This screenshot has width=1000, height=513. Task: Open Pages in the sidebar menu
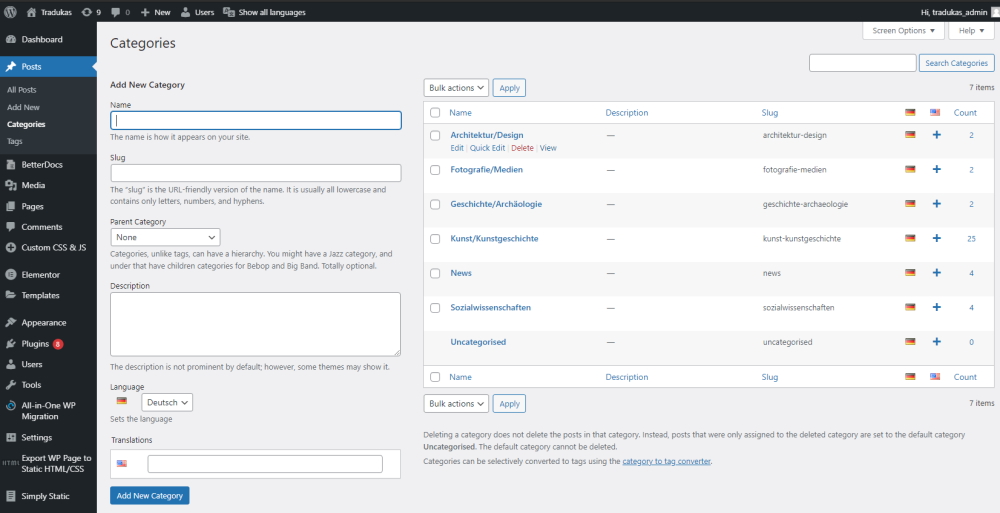(x=48, y=206)
